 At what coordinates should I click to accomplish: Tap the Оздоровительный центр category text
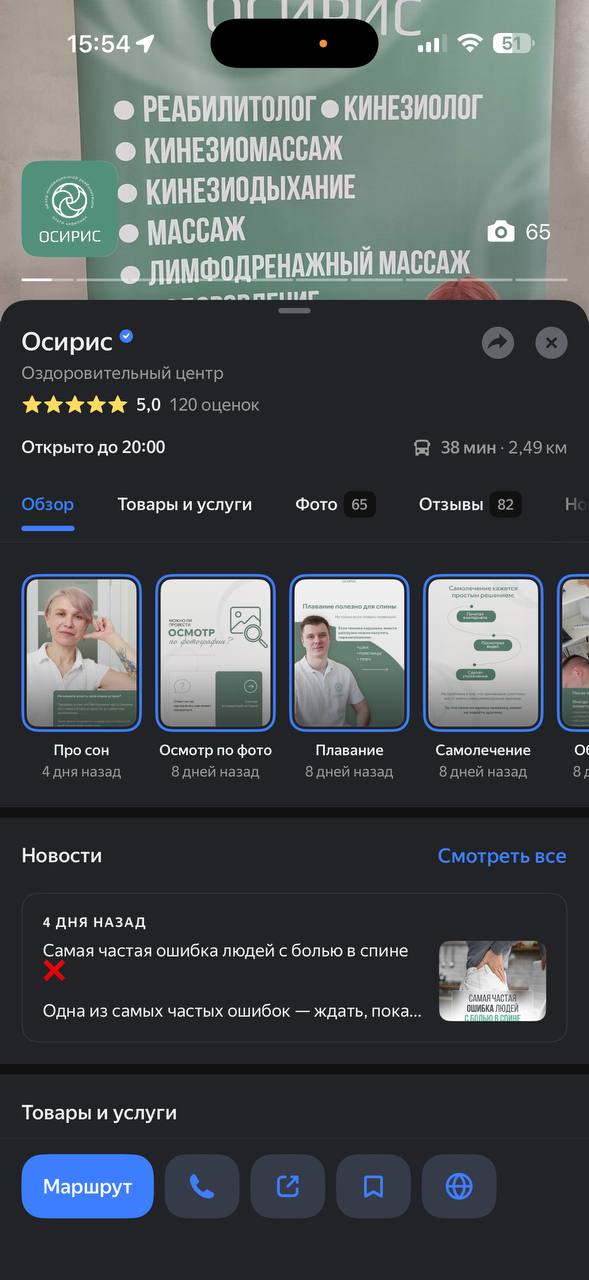[x=123, y=373]
